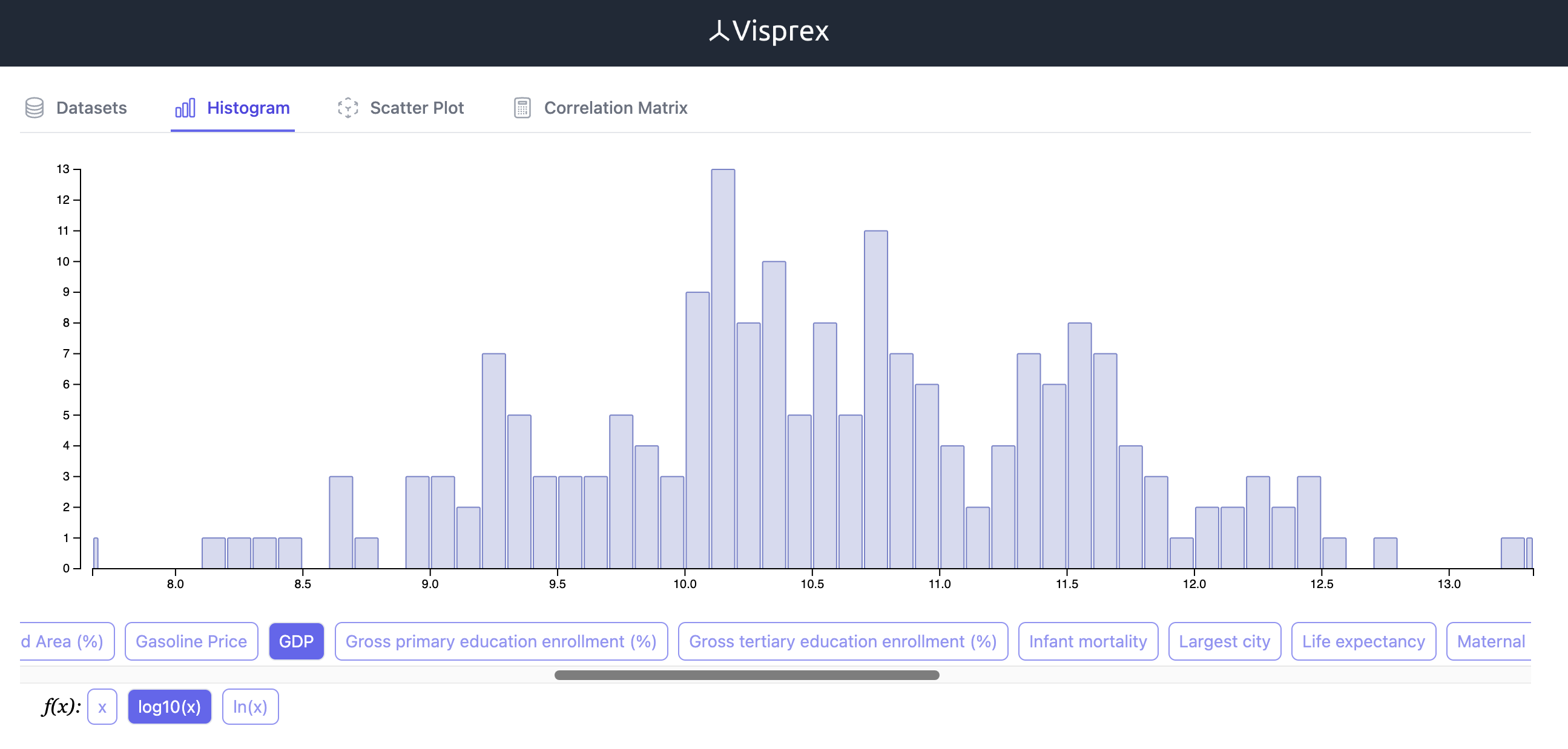The height and width of the screenshot is (749, 1568).
Task: Select the partially visible Area (%) variable
Action: coord(67,641)
